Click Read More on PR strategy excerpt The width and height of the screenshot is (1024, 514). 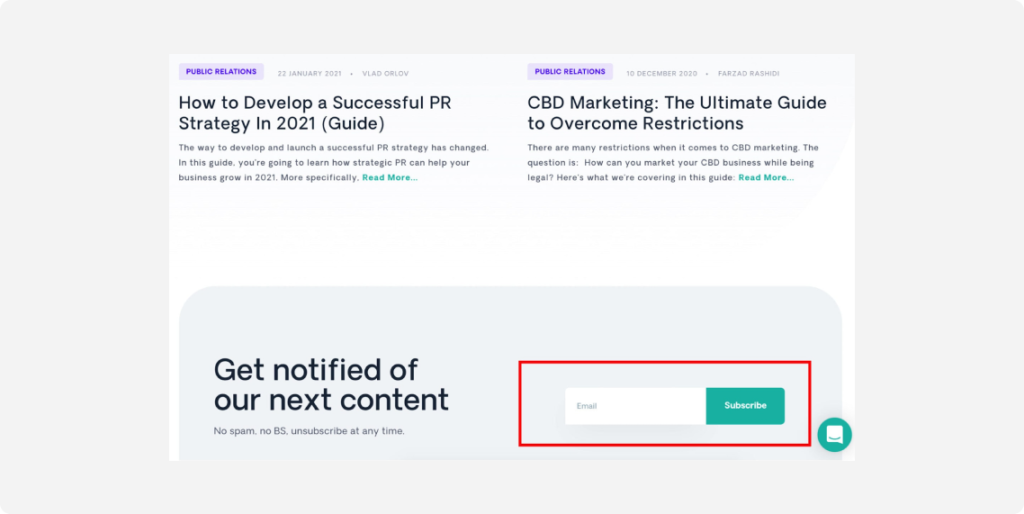click(x=390, y=178)
